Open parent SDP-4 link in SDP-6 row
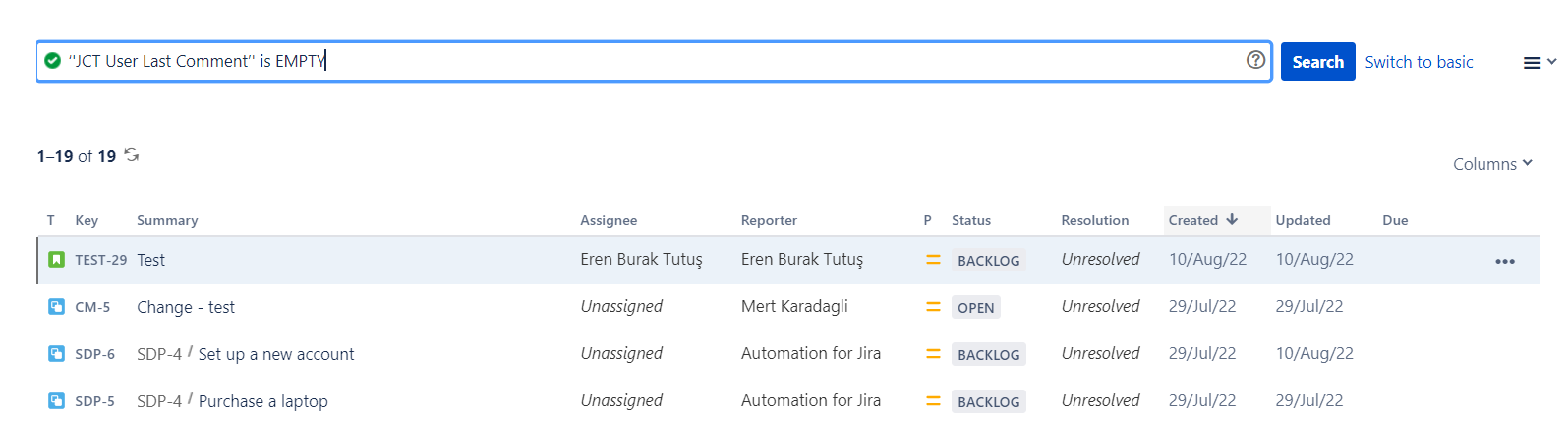The width and height of the screenshot is (1568, 421). (x=159, y=354)
